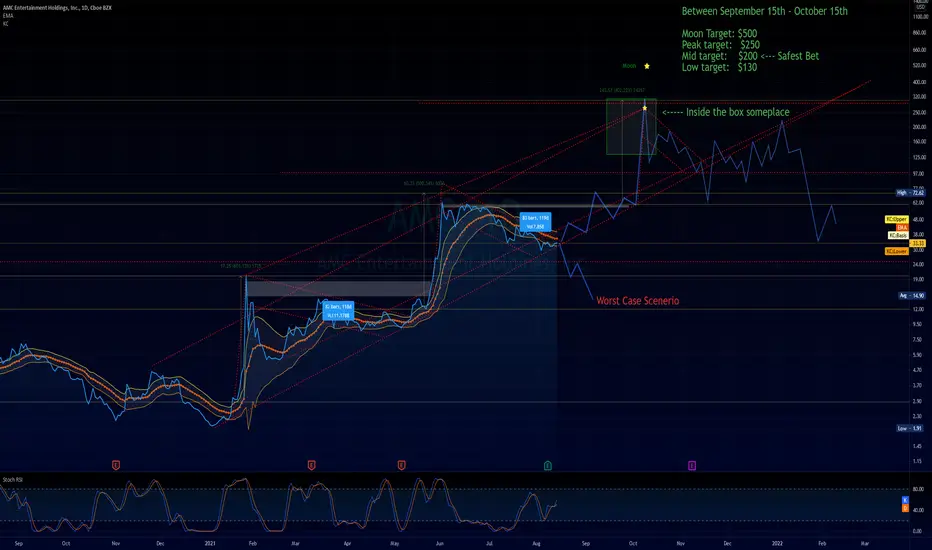Select the EMA indicator legend top-left
Image resolution: width=932 pixels, height=550 pixels.
point(8,16)
